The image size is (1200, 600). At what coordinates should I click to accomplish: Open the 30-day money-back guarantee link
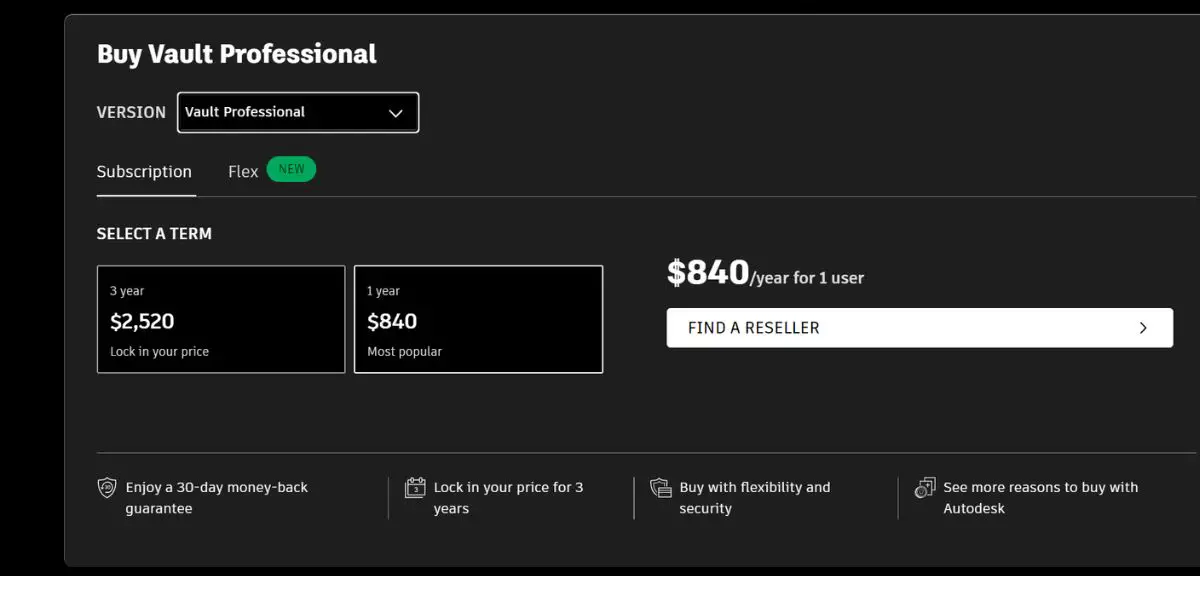217,498
